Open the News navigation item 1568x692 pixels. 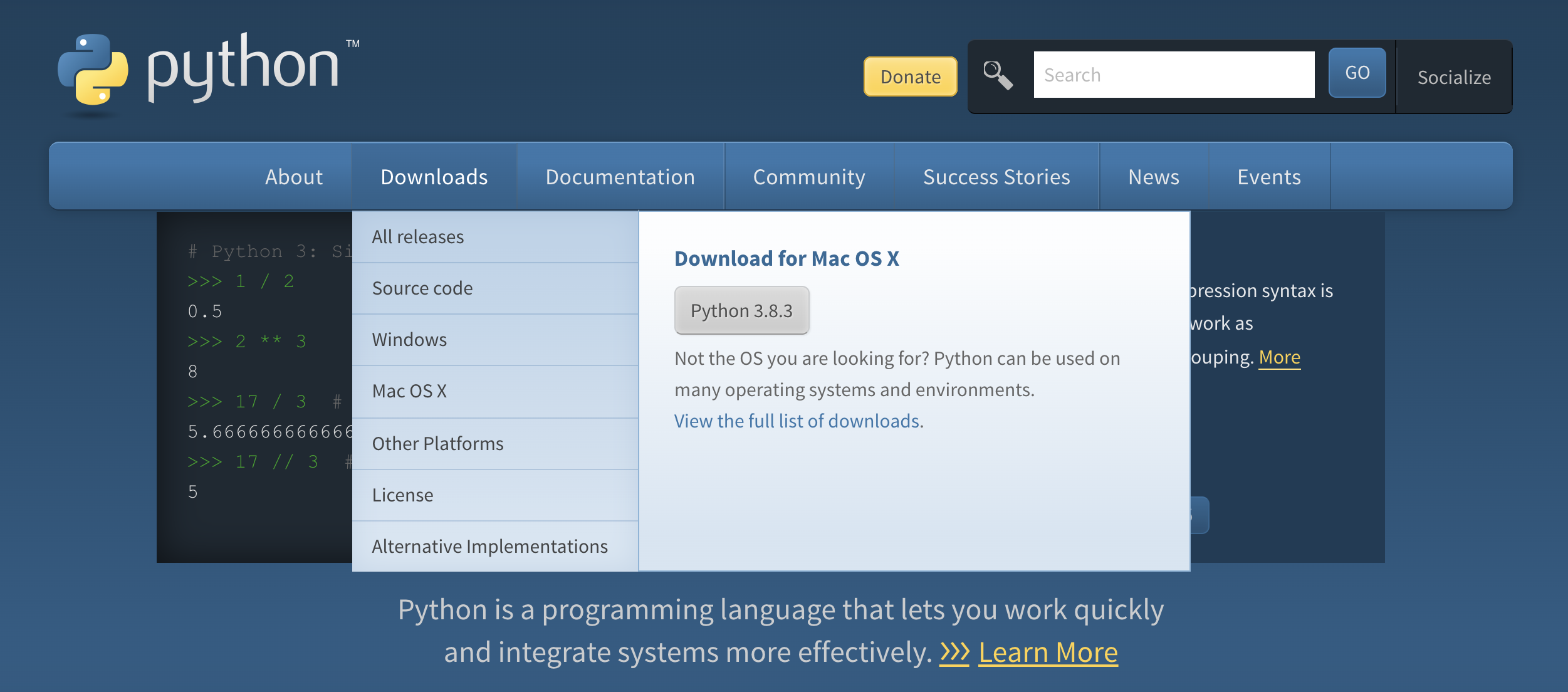[x=1153, y=177]
